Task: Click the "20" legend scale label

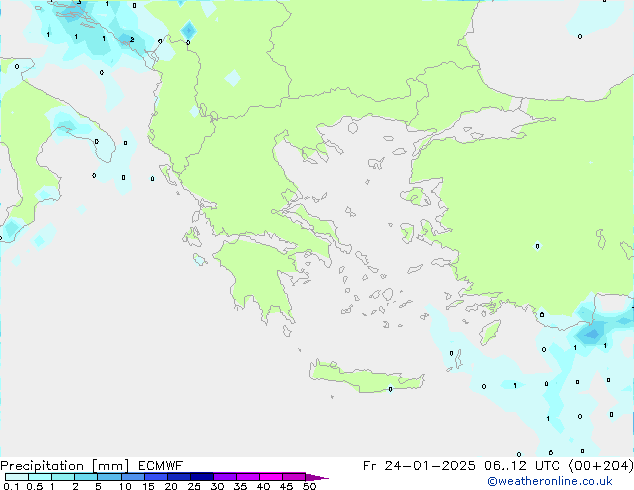Action: tap(171, 486)
